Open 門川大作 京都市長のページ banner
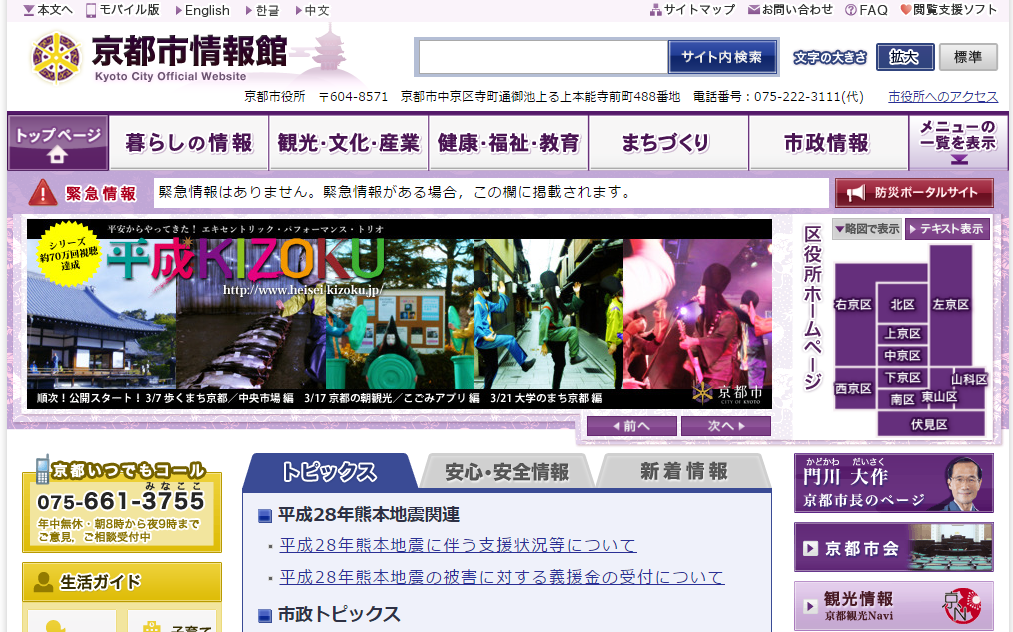1013x632 pixels. click(893, 483)
